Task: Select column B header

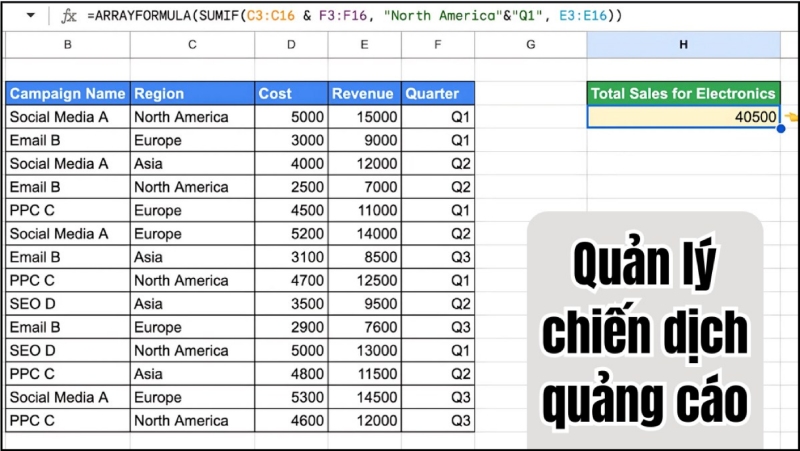Action: pyautogui.click(x=68, y=45)
